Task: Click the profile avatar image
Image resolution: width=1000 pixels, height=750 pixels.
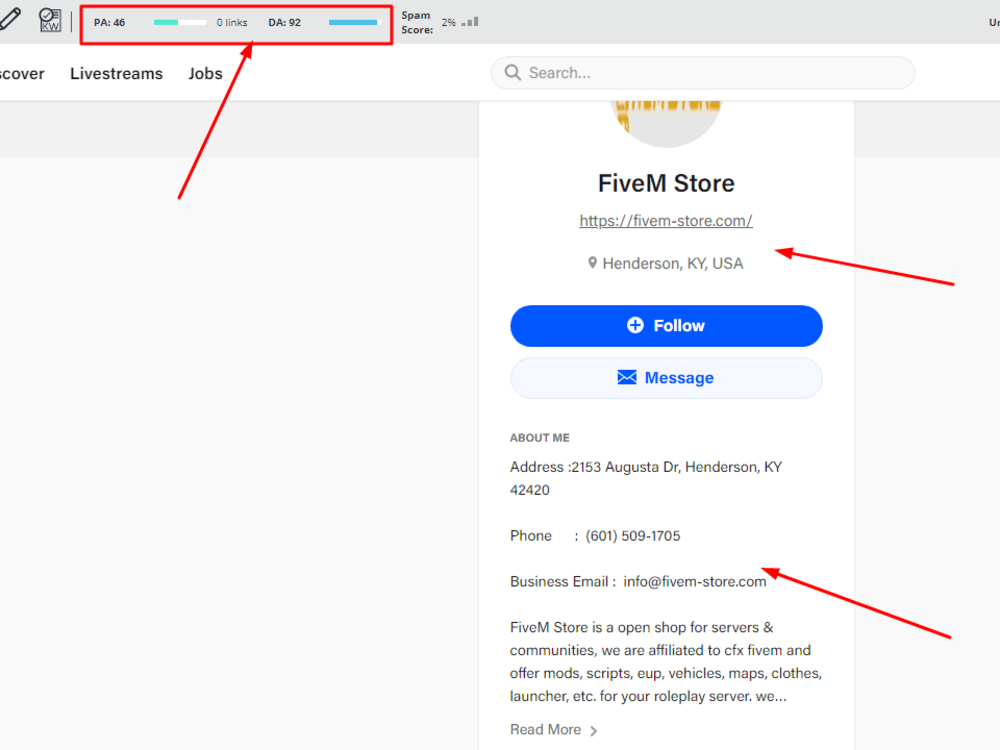Action: pos(666,122)
